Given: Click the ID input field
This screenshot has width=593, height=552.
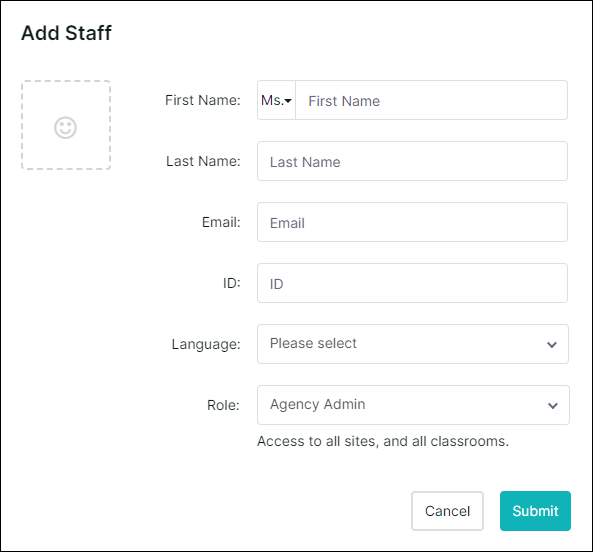Looking at the screenshot, I should (412, 283).
